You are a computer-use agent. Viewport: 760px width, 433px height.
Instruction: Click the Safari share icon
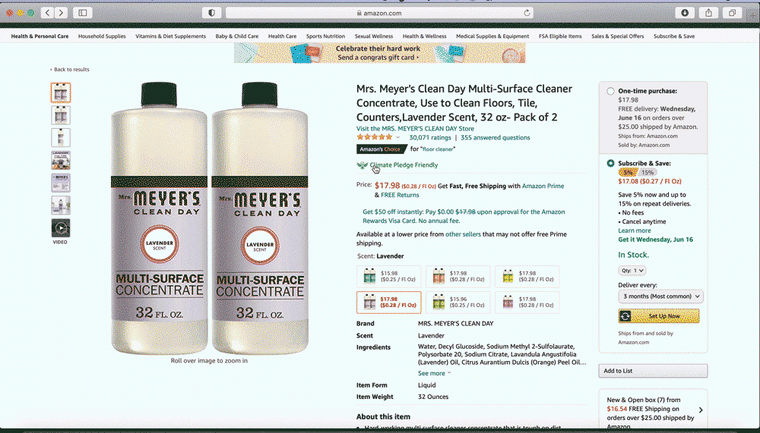pyautogui.click(x=709, y=13)
